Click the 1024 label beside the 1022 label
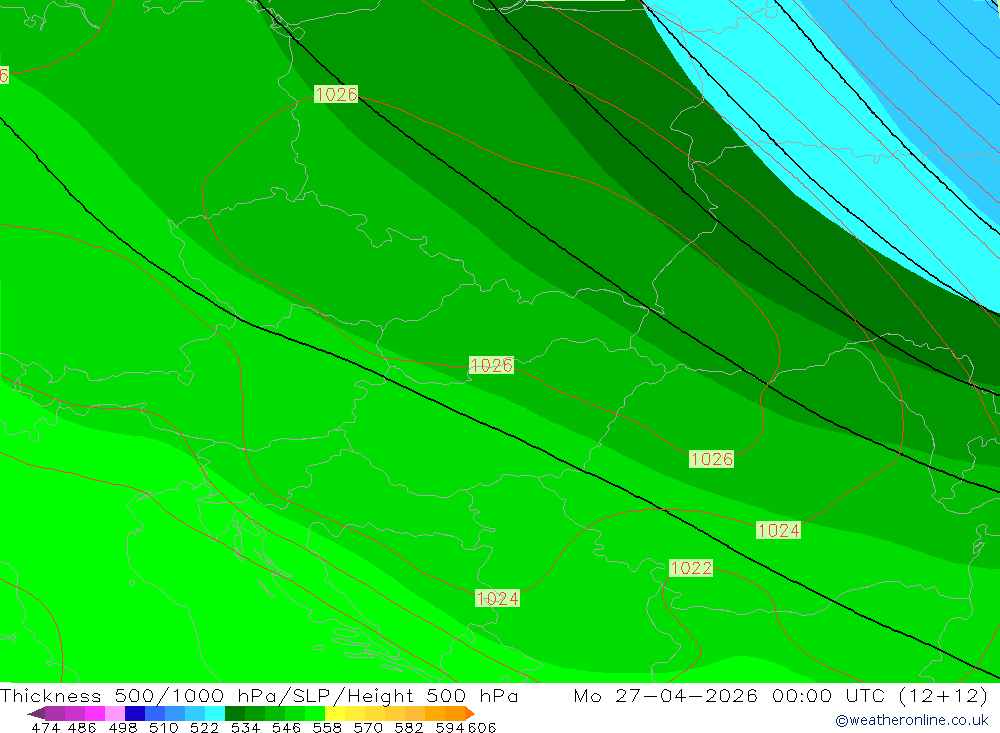 [778, 530]
